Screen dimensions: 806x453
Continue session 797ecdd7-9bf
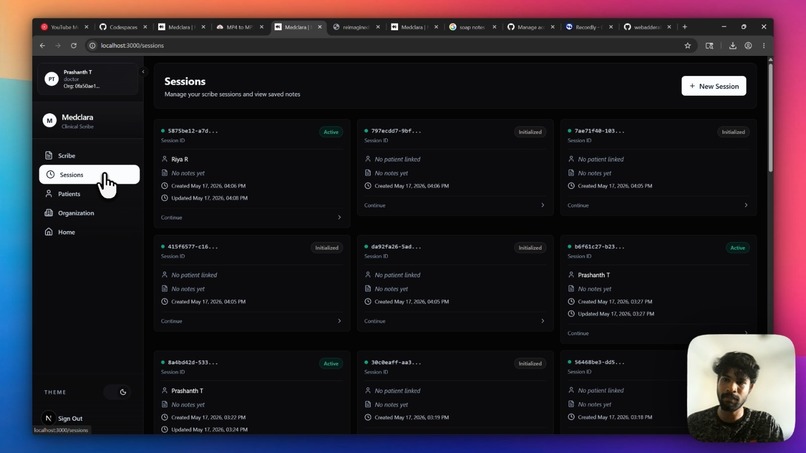pos(375,205)
